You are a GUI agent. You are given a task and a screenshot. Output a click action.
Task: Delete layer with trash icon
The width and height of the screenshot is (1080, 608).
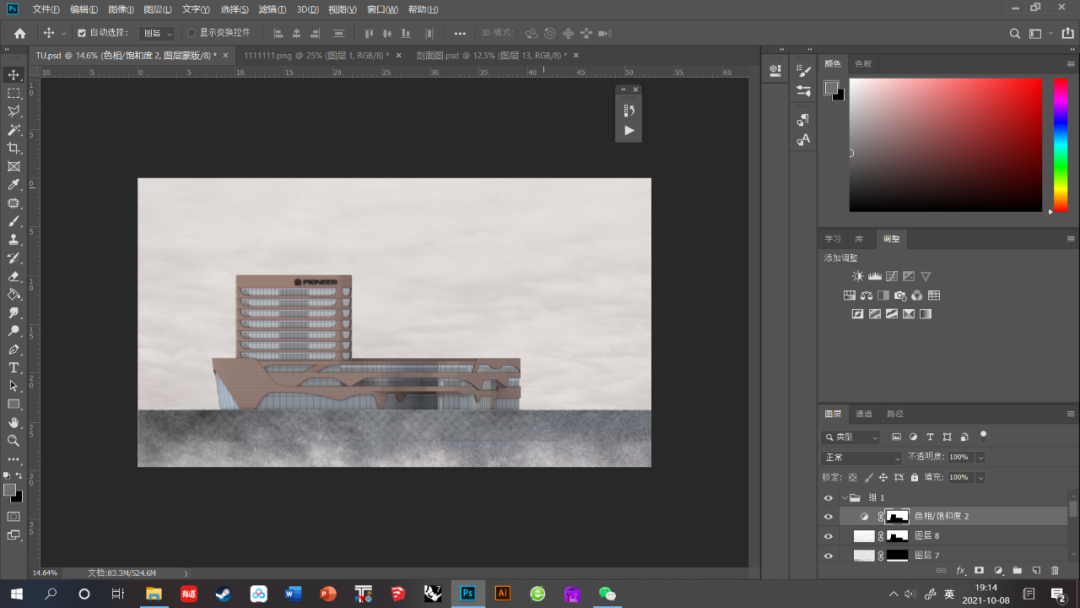coord(1055,570)
